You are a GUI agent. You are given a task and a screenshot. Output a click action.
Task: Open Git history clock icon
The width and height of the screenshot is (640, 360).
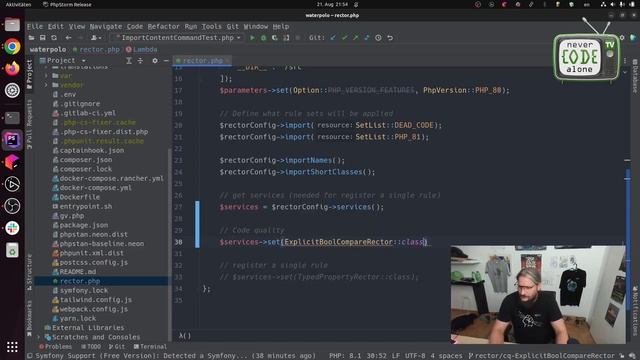click(x=378, y=38)
